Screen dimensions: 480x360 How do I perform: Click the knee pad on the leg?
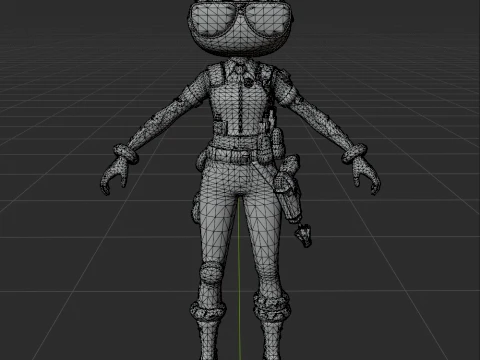(x=210, y=272)
